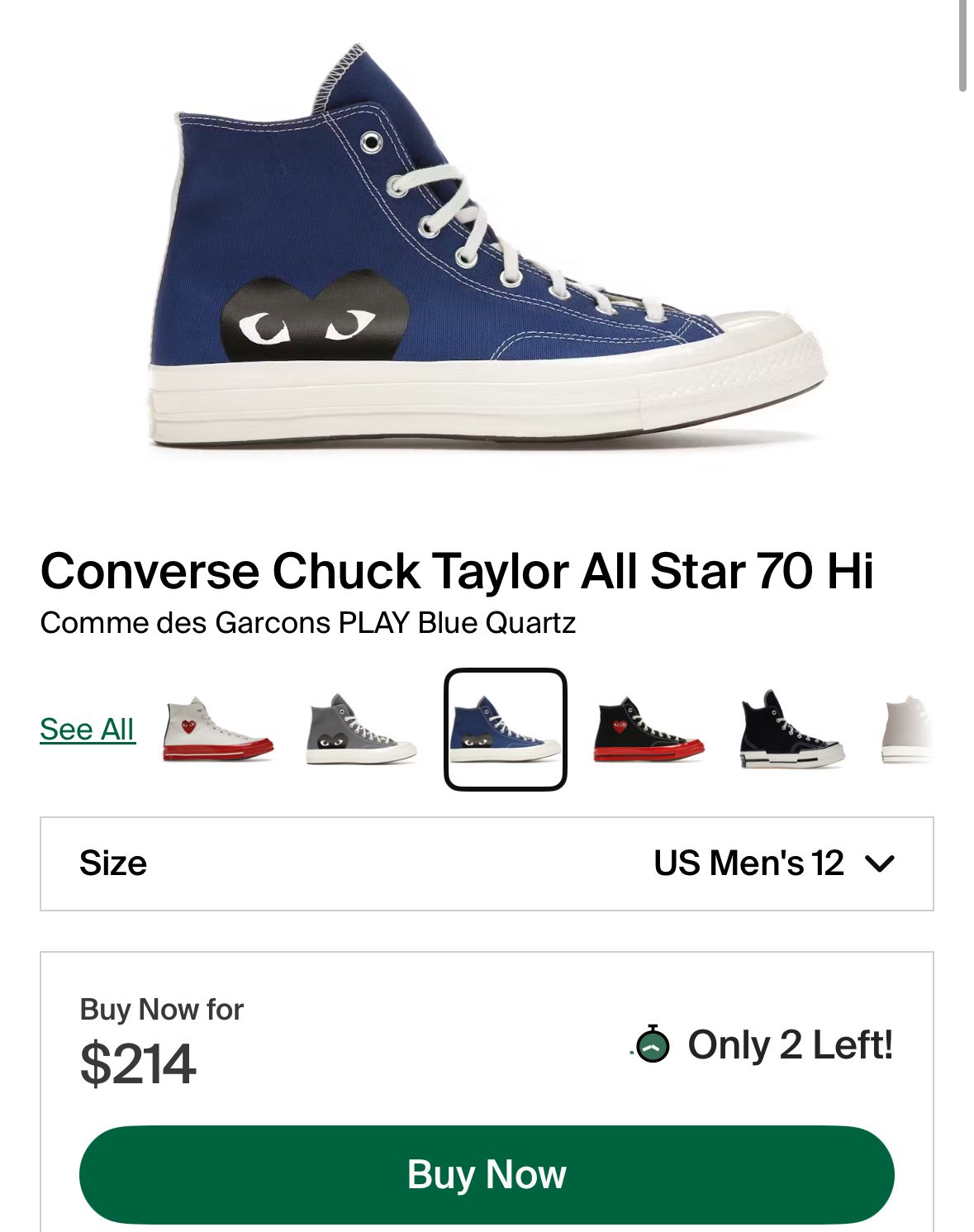Open the See All link
974x1232 pixels.
point(87,730)
